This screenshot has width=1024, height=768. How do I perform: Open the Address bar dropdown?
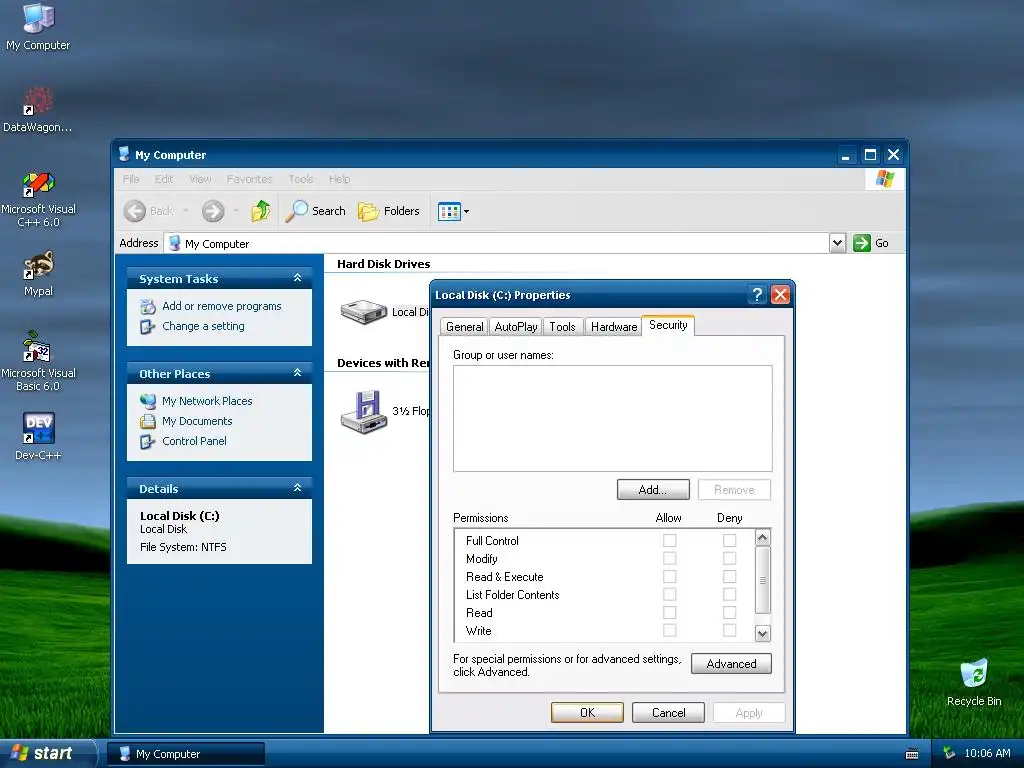[837, 243]
